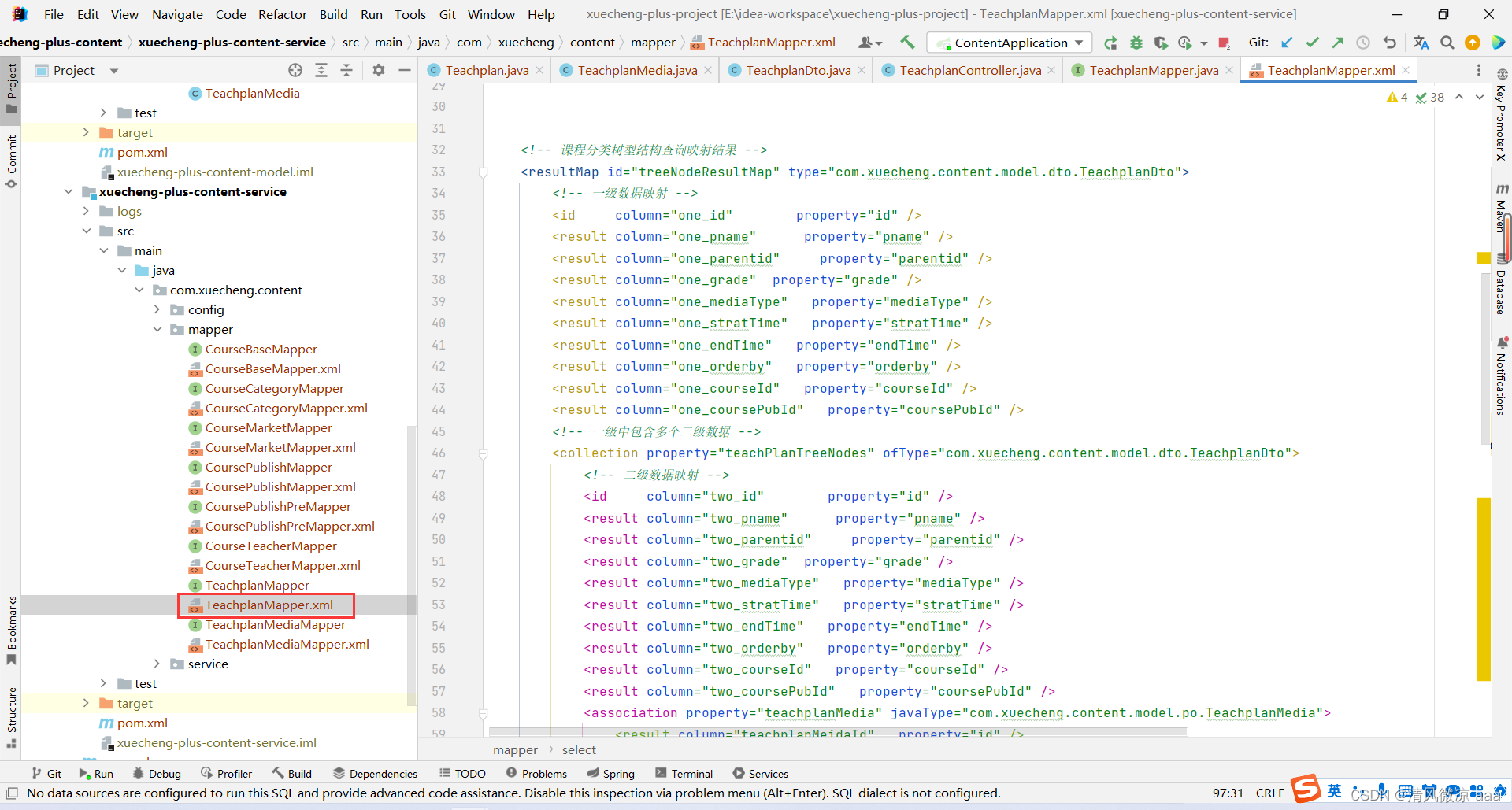Open the Database tool window
Screen dimensions: 1512x810
(1502, 285)
